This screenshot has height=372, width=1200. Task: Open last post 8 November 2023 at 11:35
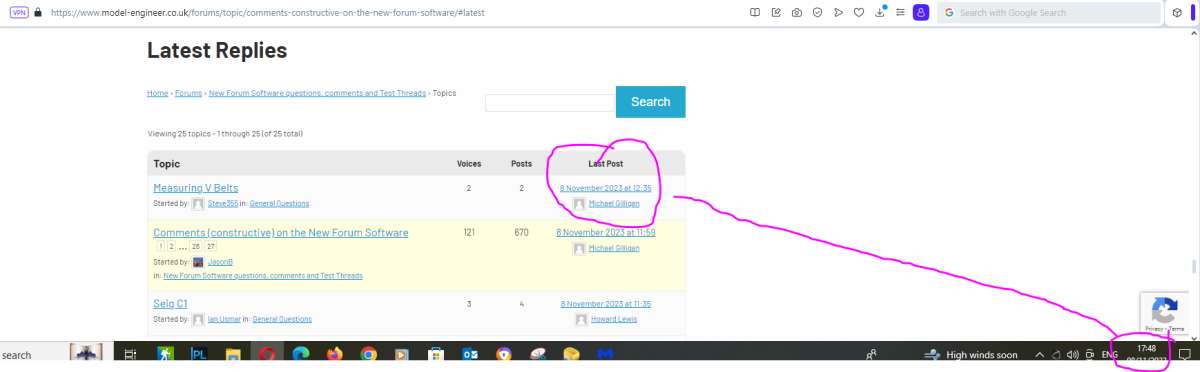coord(606,303)
